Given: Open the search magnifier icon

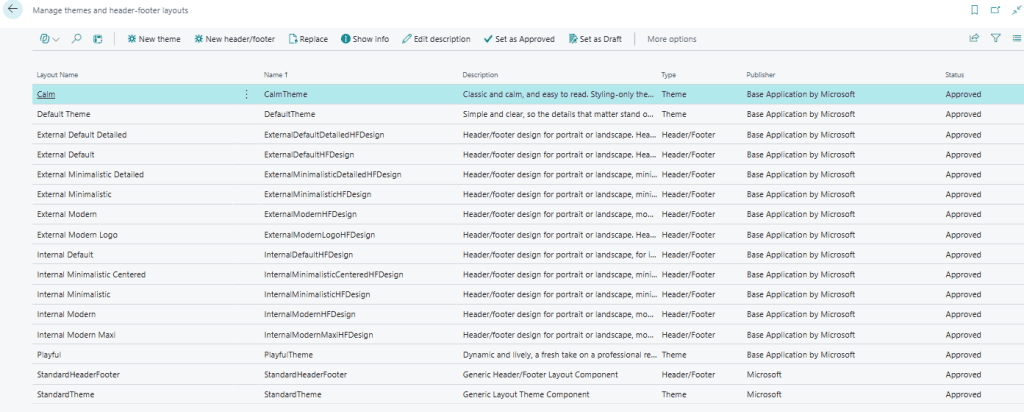Looking at the screenshot, I should [x=76, y=39].
